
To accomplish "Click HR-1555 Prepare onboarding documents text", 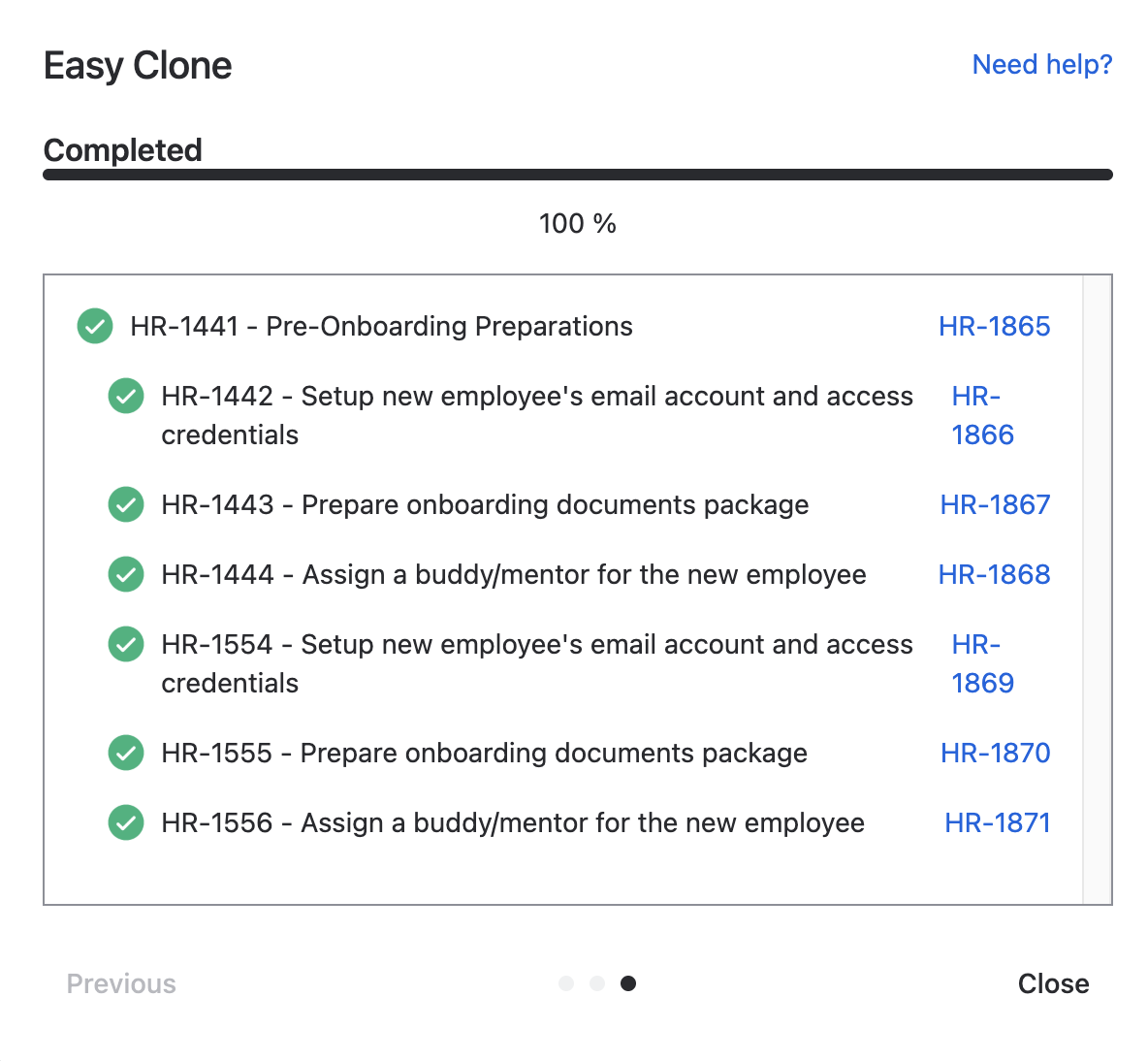I will pos(484,753).
